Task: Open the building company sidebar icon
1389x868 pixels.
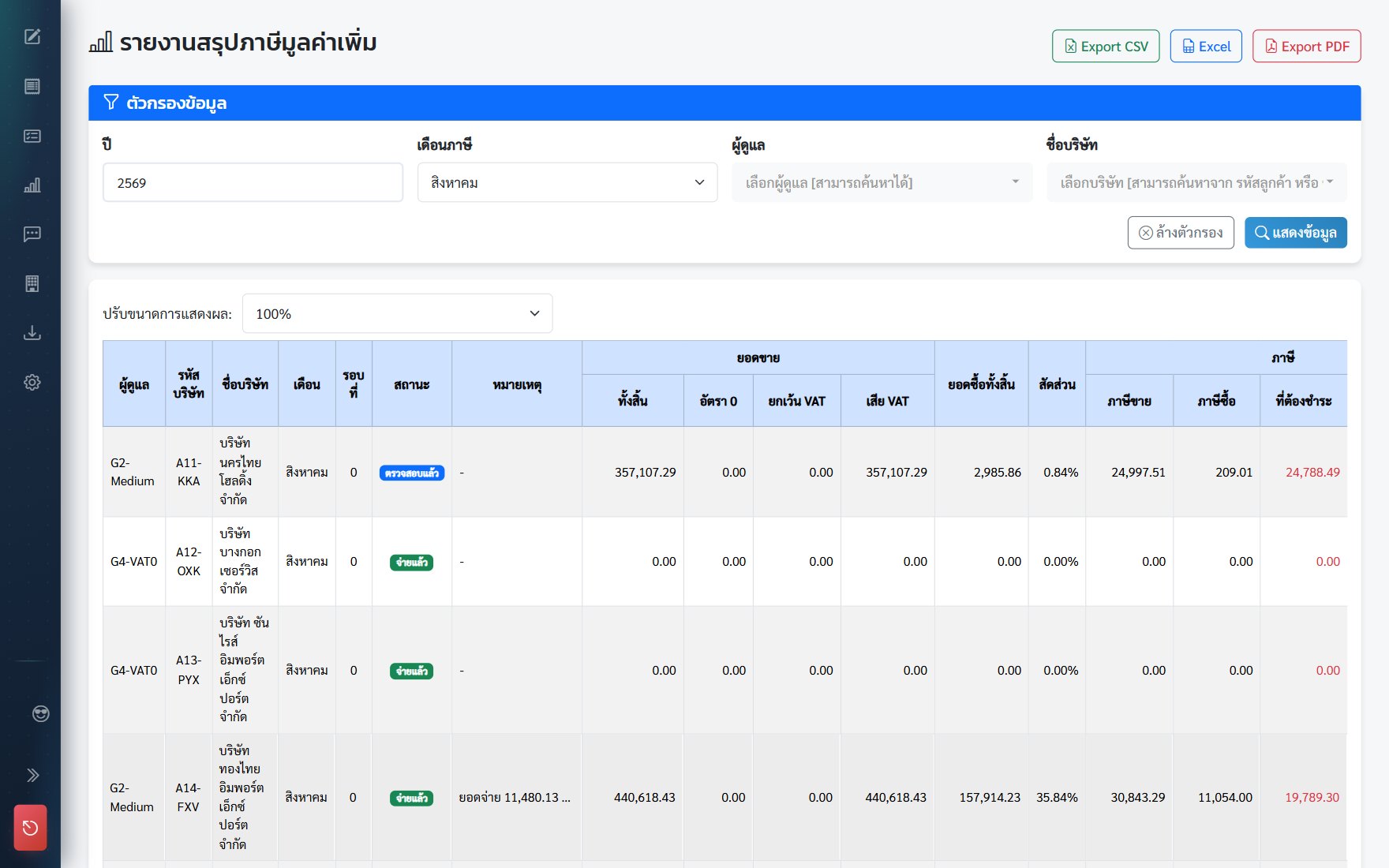Action: pos(32,284)
